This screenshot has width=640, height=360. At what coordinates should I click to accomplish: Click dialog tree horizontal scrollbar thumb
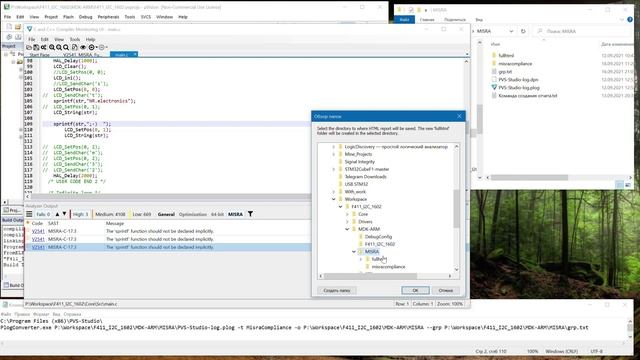tap(370, 276)
